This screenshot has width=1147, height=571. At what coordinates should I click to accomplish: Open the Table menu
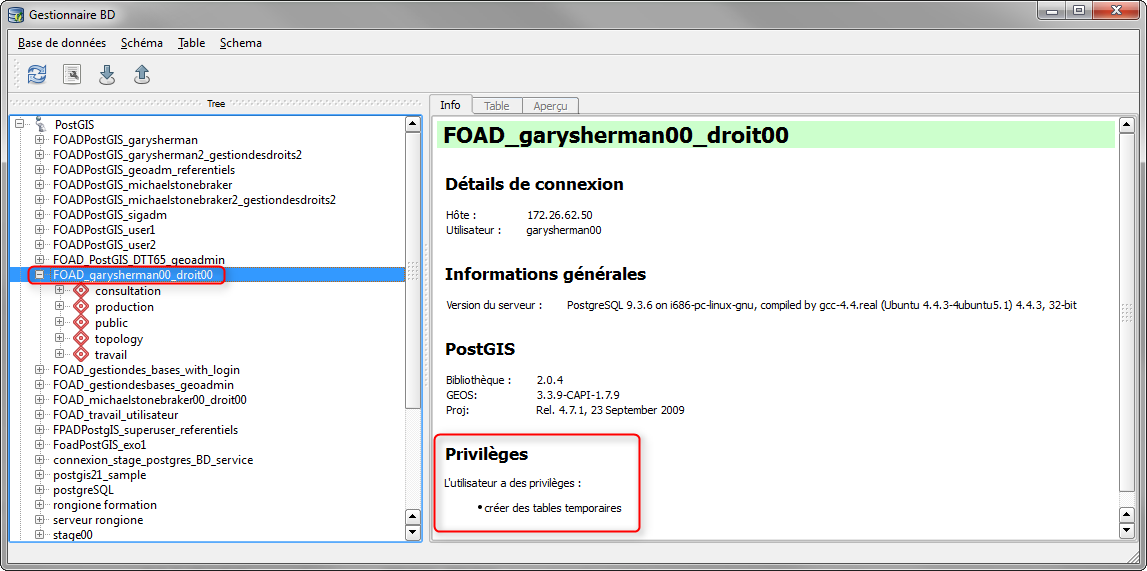click(191, 43)
